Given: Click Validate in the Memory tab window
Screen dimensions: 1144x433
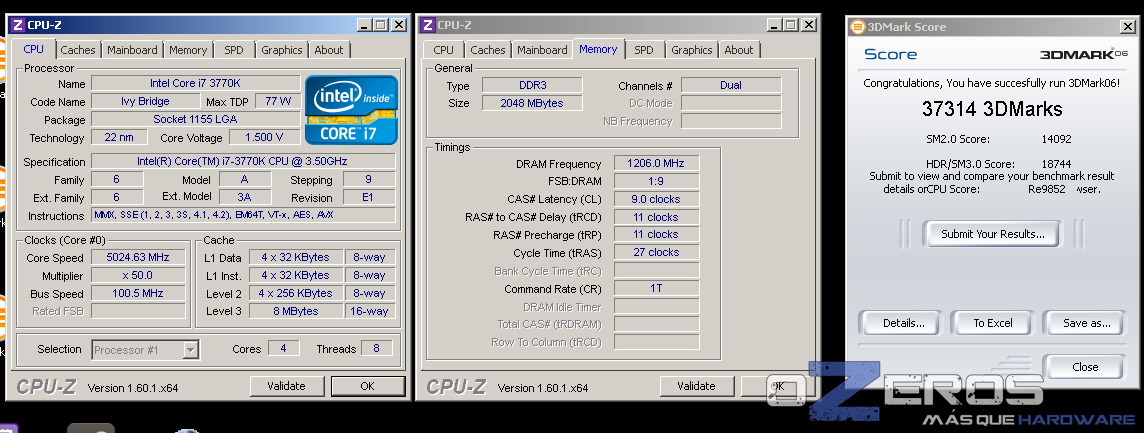Looking at the screenshot, I should tap(696, 386).
